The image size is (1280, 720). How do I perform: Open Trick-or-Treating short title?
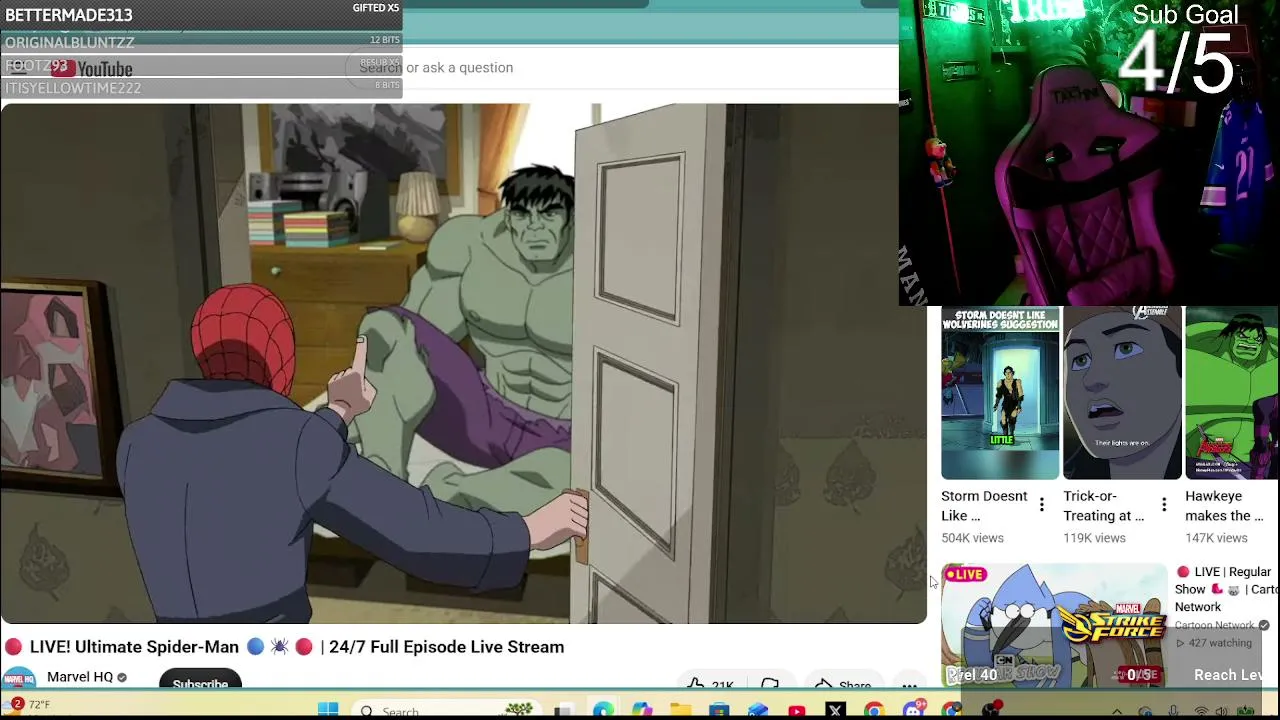1103,506
